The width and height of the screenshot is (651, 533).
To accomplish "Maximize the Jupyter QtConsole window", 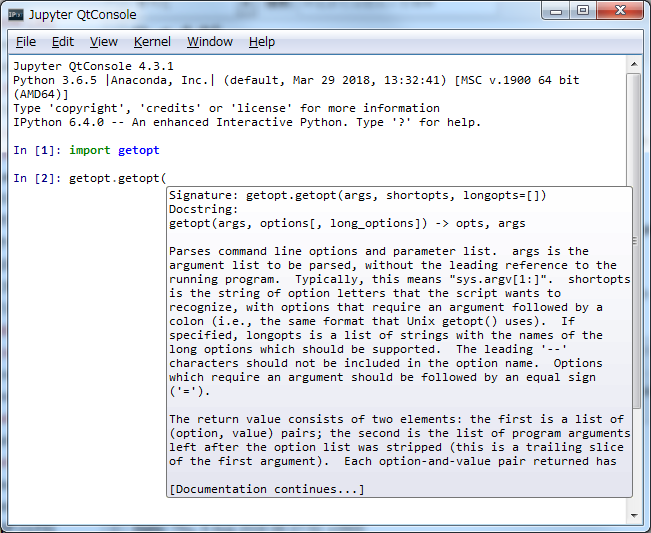I will pos(583,11).
